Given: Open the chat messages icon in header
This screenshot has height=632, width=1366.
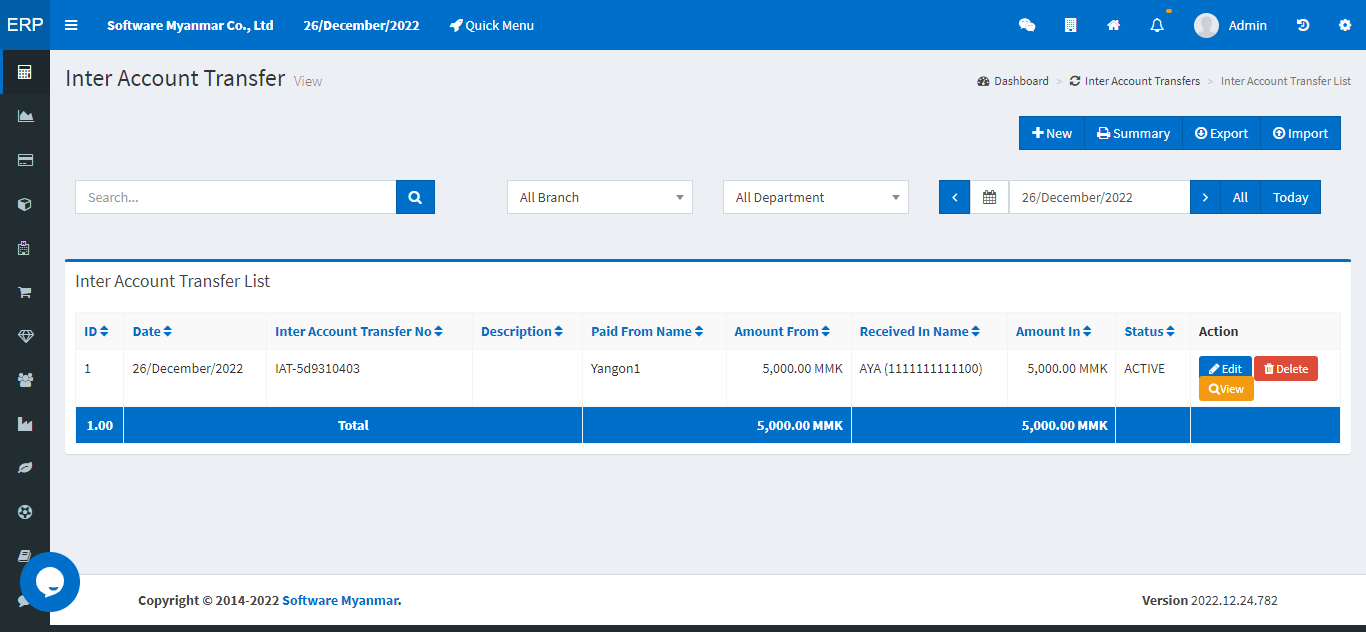Looking at the screenshot, I should tap(1027, 25).
